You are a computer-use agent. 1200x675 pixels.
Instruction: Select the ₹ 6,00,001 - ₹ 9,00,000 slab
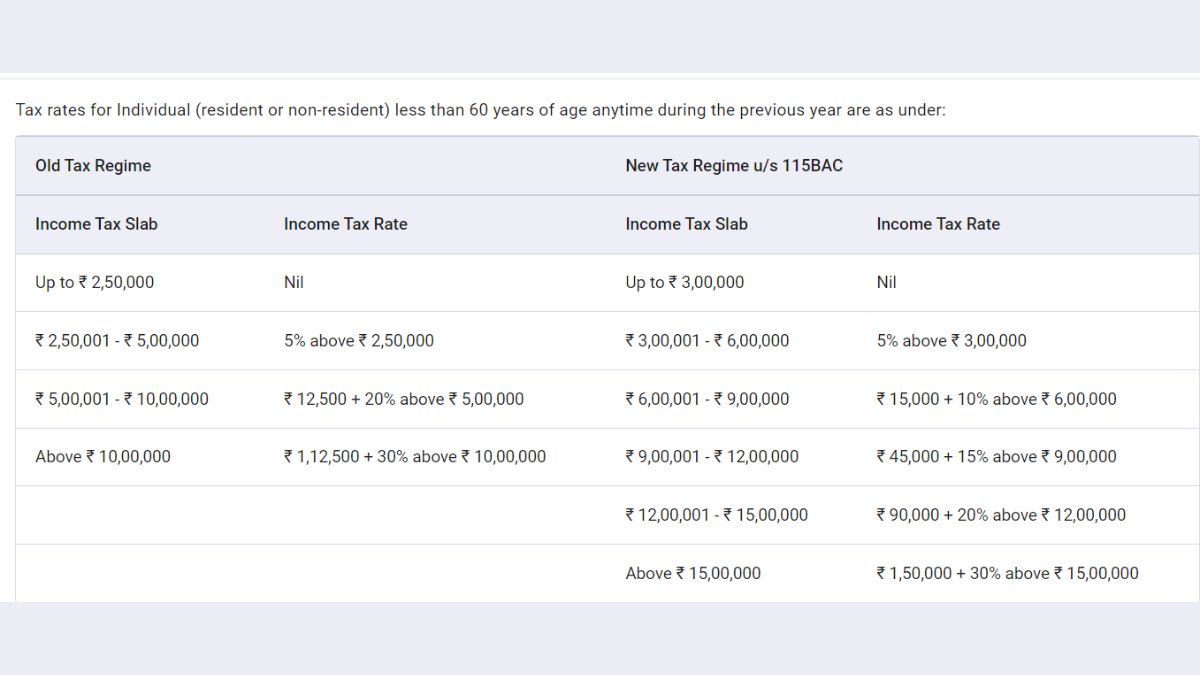pos(707,399)
